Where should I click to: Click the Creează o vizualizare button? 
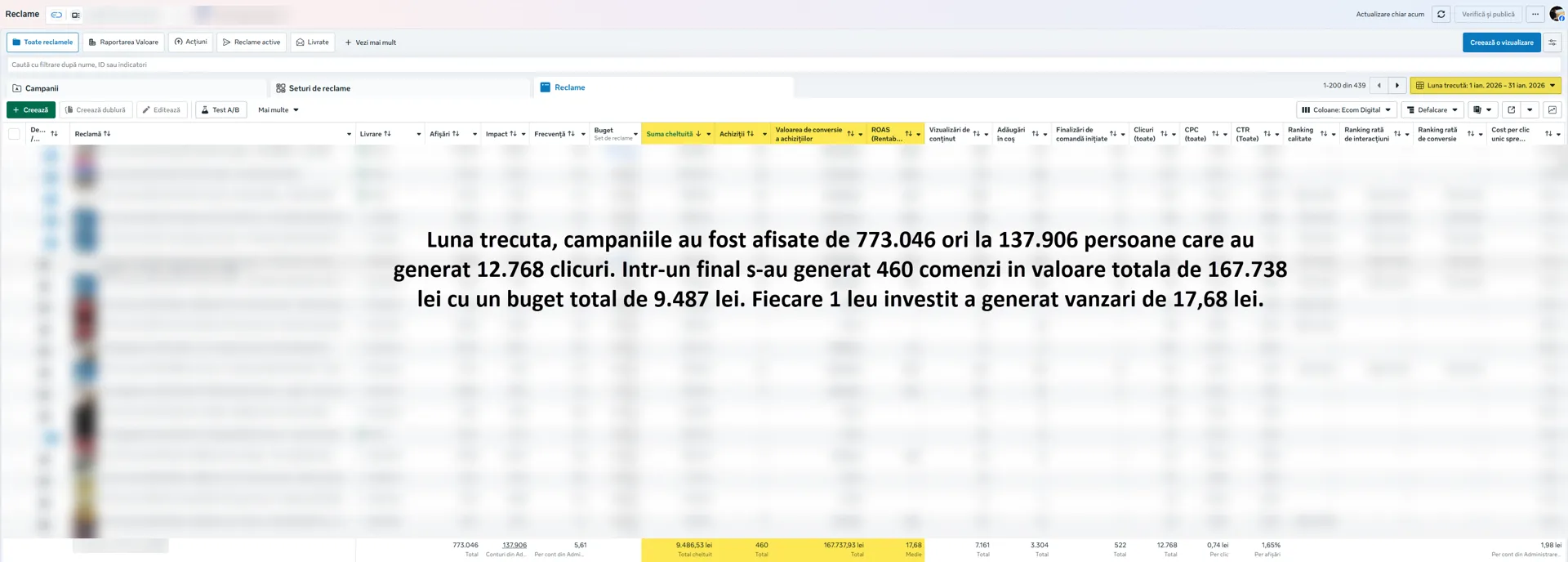(1501, 42)
